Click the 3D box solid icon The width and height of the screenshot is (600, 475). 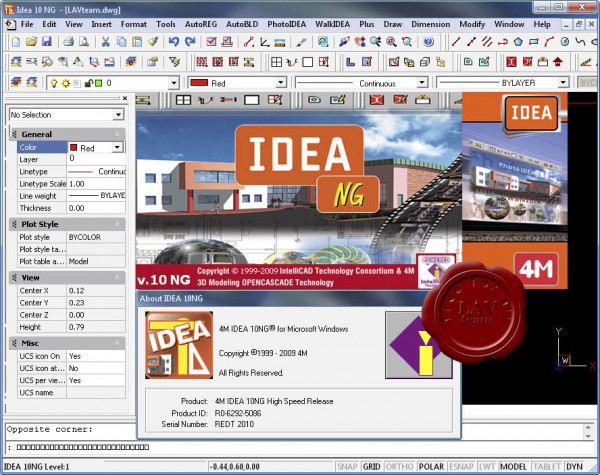point(425,62)
